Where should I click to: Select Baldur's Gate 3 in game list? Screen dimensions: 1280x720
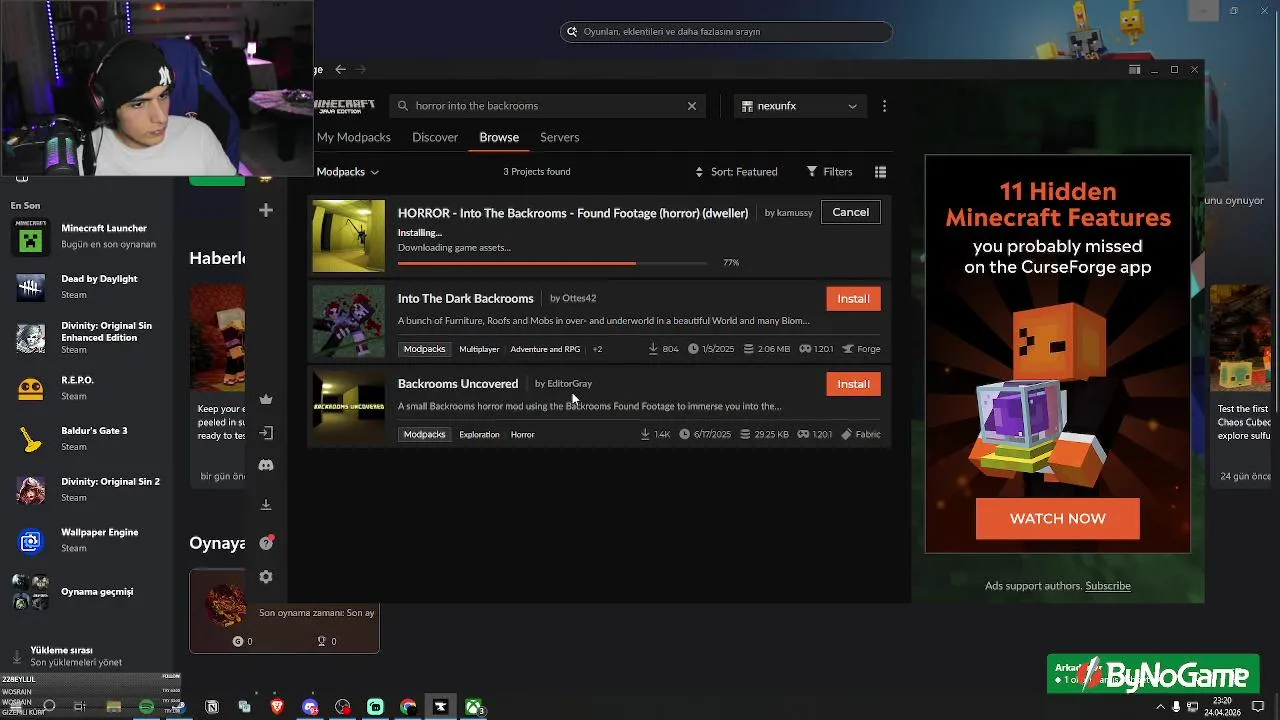(88, 439)
